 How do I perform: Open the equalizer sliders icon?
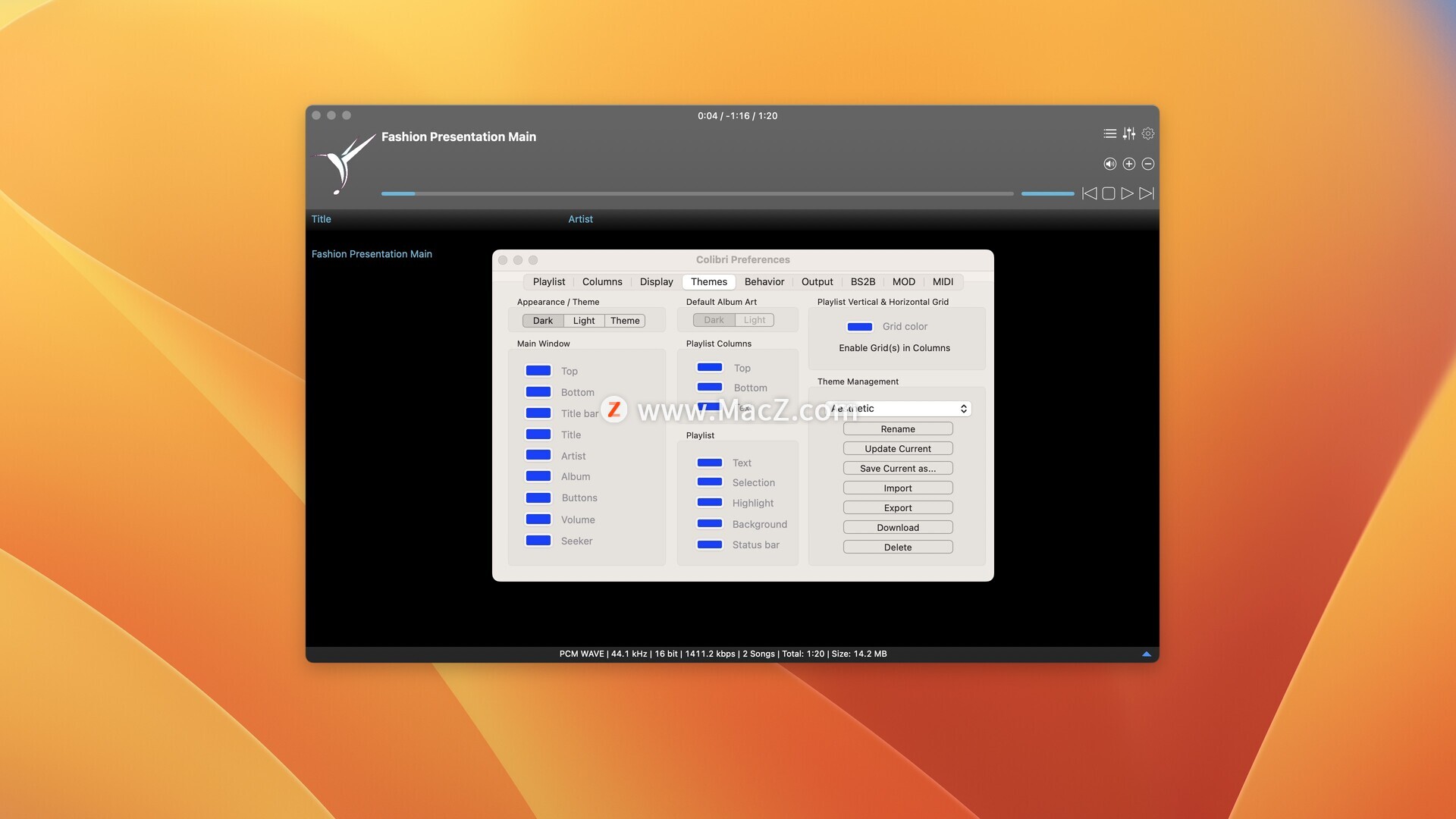1129,133
